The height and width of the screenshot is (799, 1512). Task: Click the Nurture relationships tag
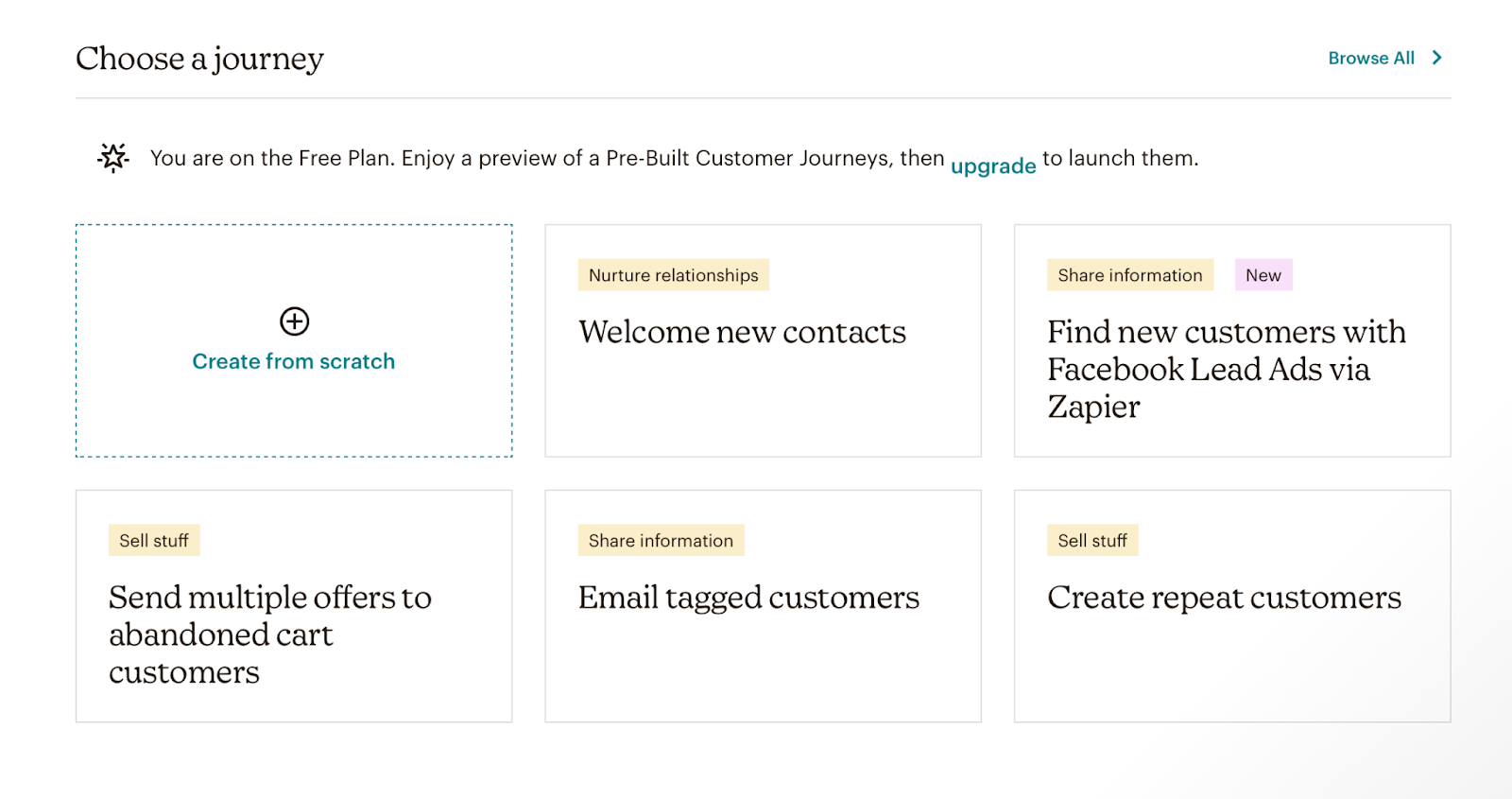coord(673,275)
